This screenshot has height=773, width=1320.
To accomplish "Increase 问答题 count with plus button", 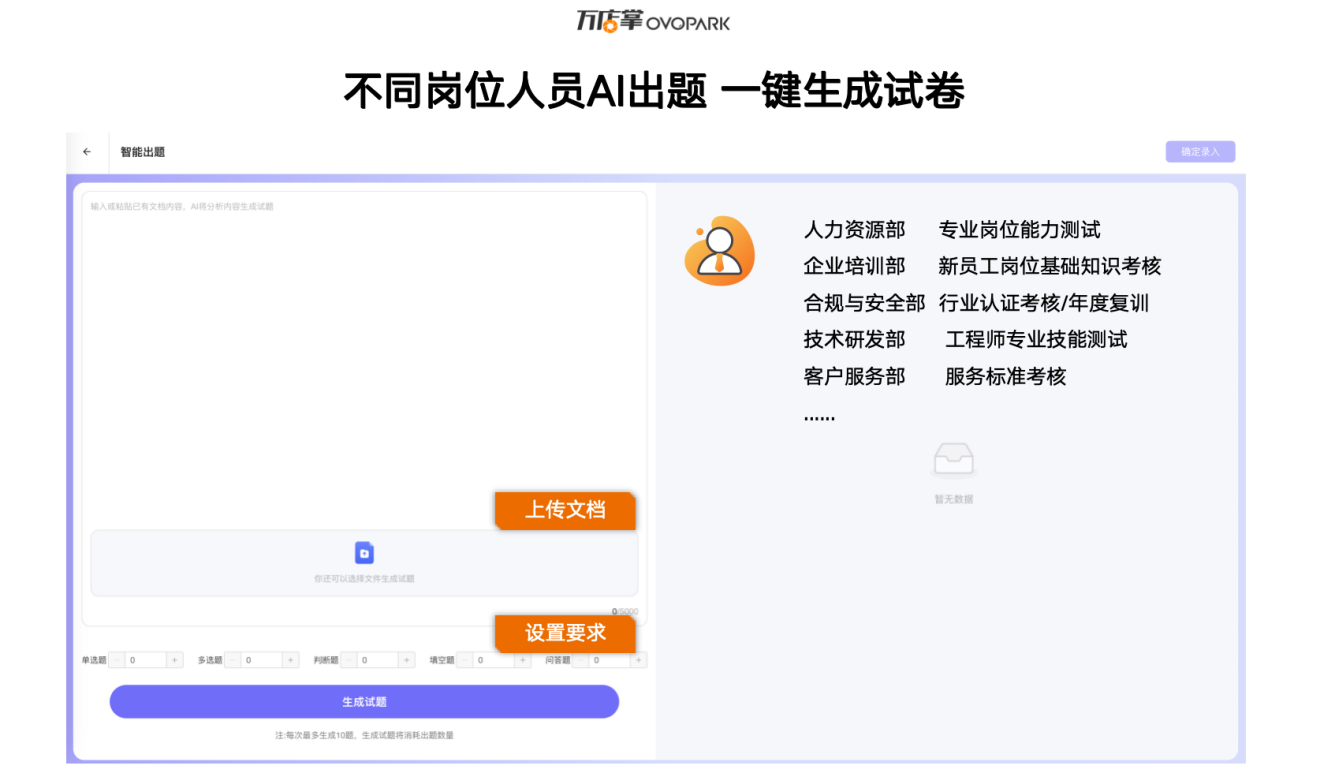I will [x=639, y=660].
